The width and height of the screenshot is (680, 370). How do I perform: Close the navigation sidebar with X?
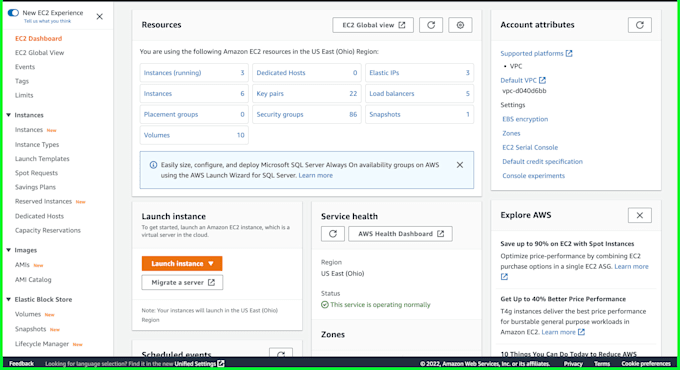(99, 16)
